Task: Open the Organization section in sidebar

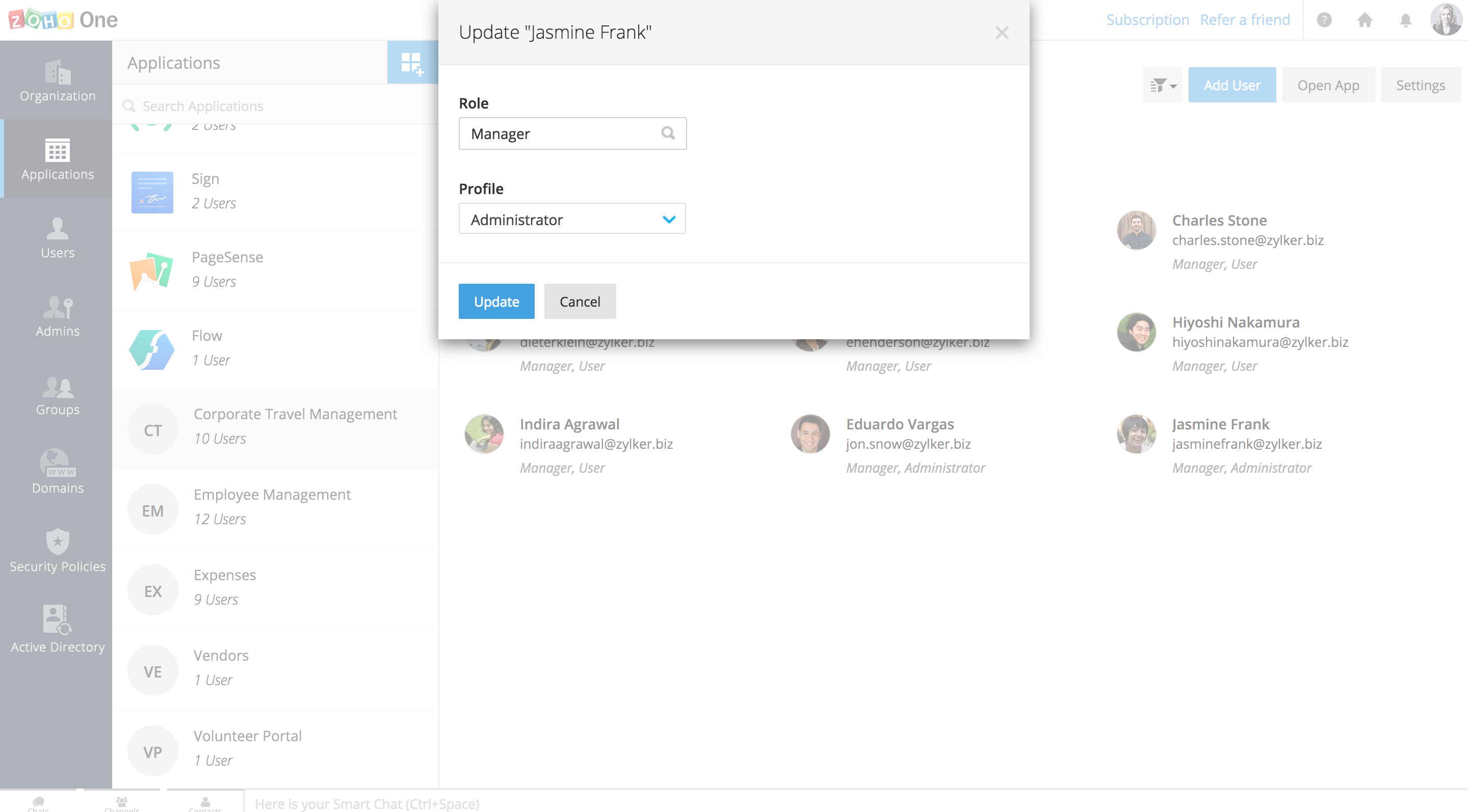Action: tap(57, 80)
